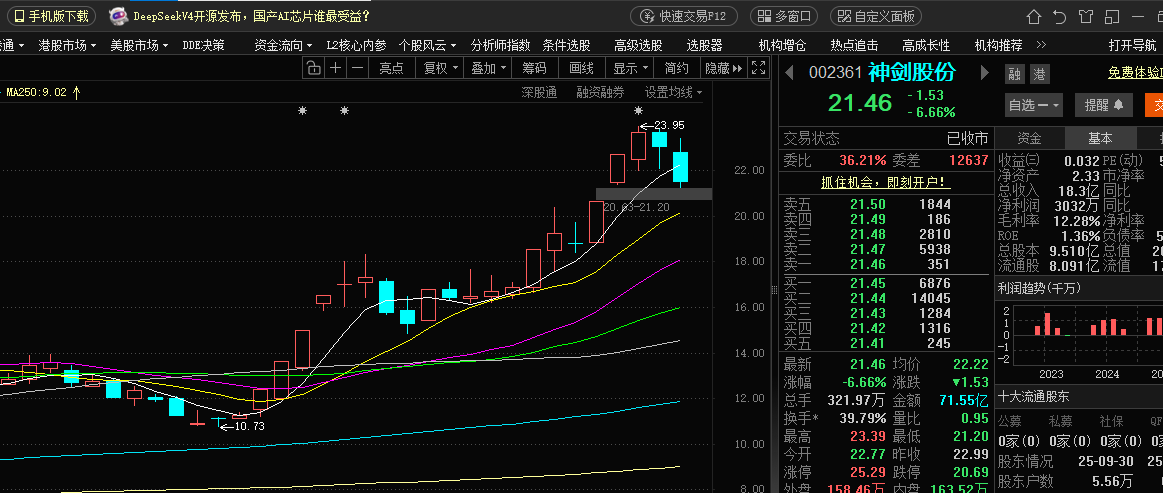Viewport: 1163px width, 493px height.
Task: Click the fullscreen expand chart icon
Action: [758, 68]
